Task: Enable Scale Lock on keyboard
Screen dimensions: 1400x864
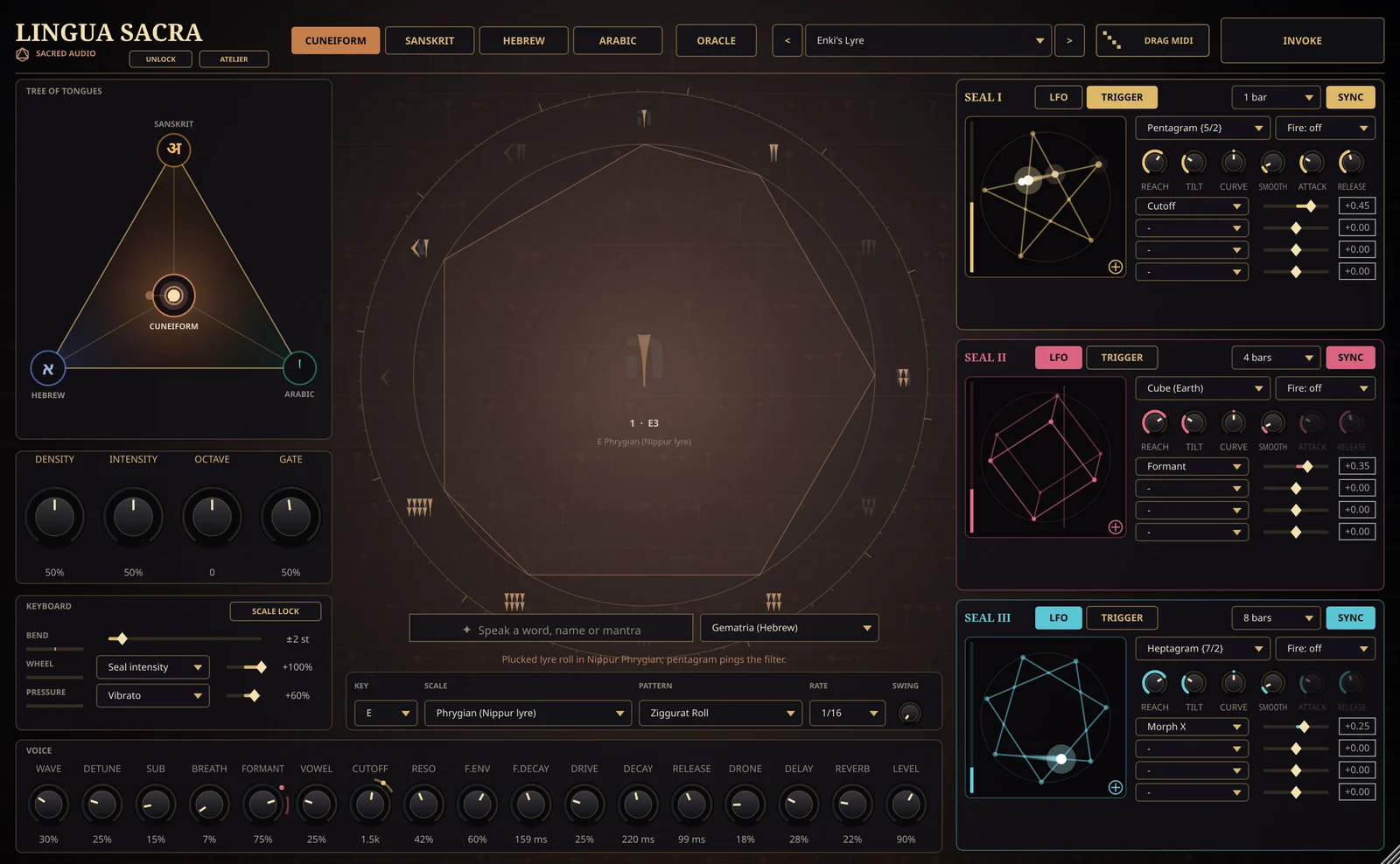Action: point(276,611)
